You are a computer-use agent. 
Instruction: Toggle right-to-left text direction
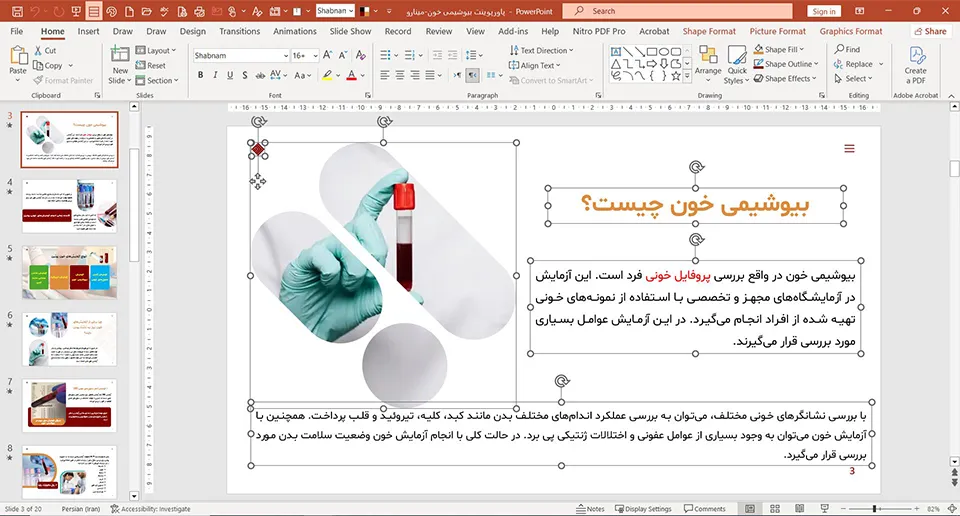[472, 75]
